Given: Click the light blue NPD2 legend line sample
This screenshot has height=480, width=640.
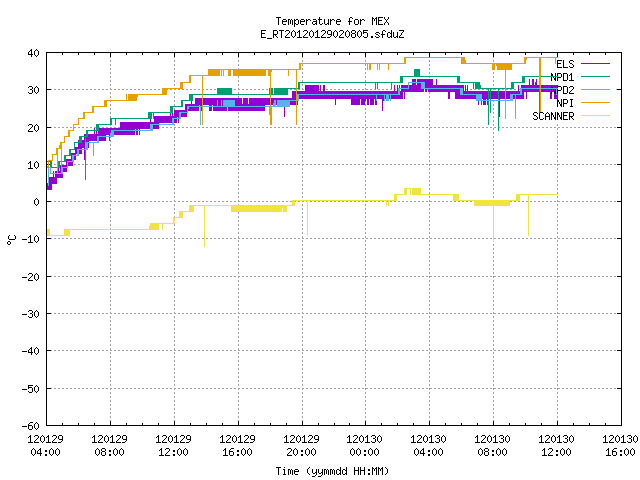Looking at the screenshot, I should (595, 90).
